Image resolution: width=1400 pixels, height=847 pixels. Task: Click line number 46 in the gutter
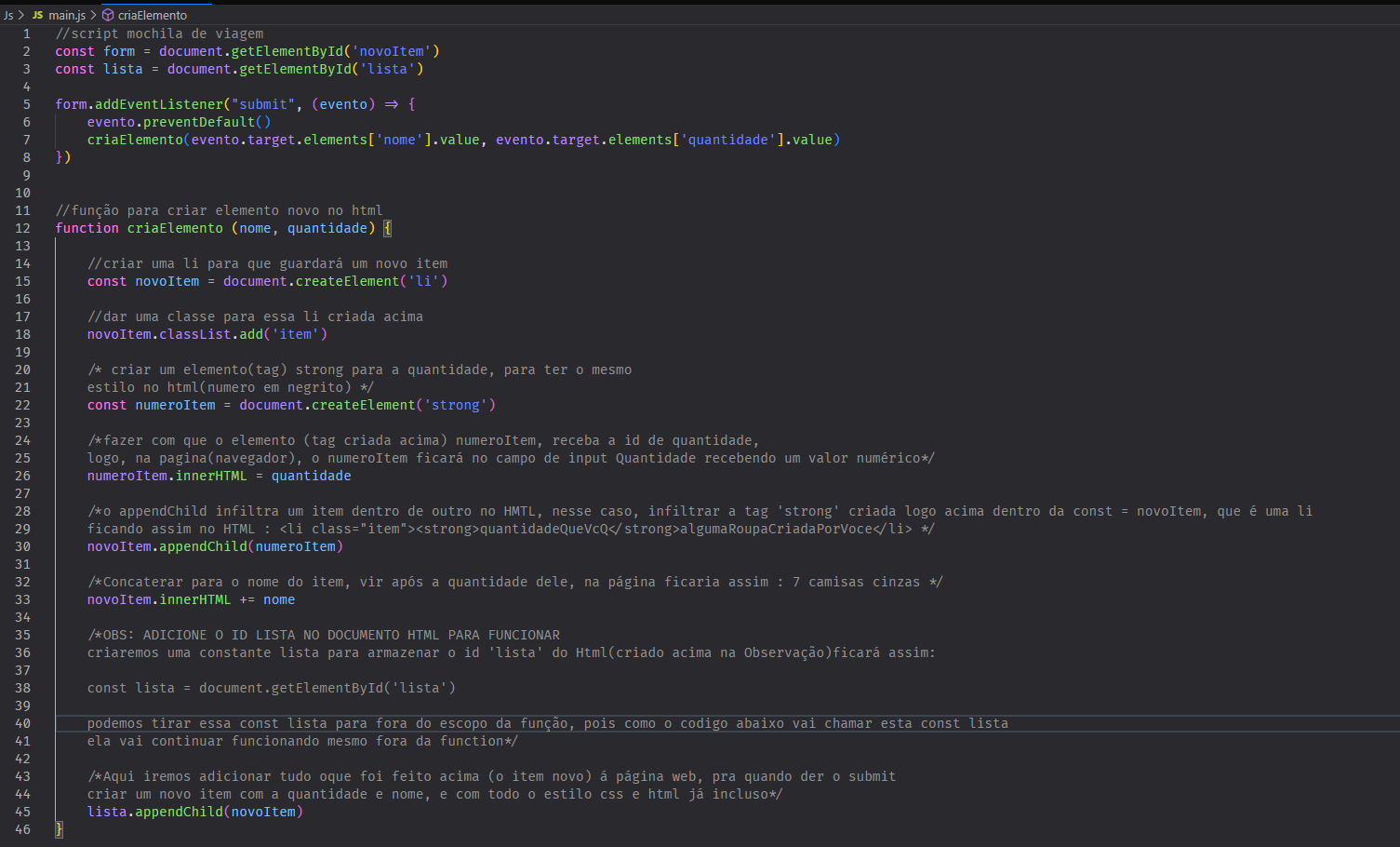[x=23, y=829]
